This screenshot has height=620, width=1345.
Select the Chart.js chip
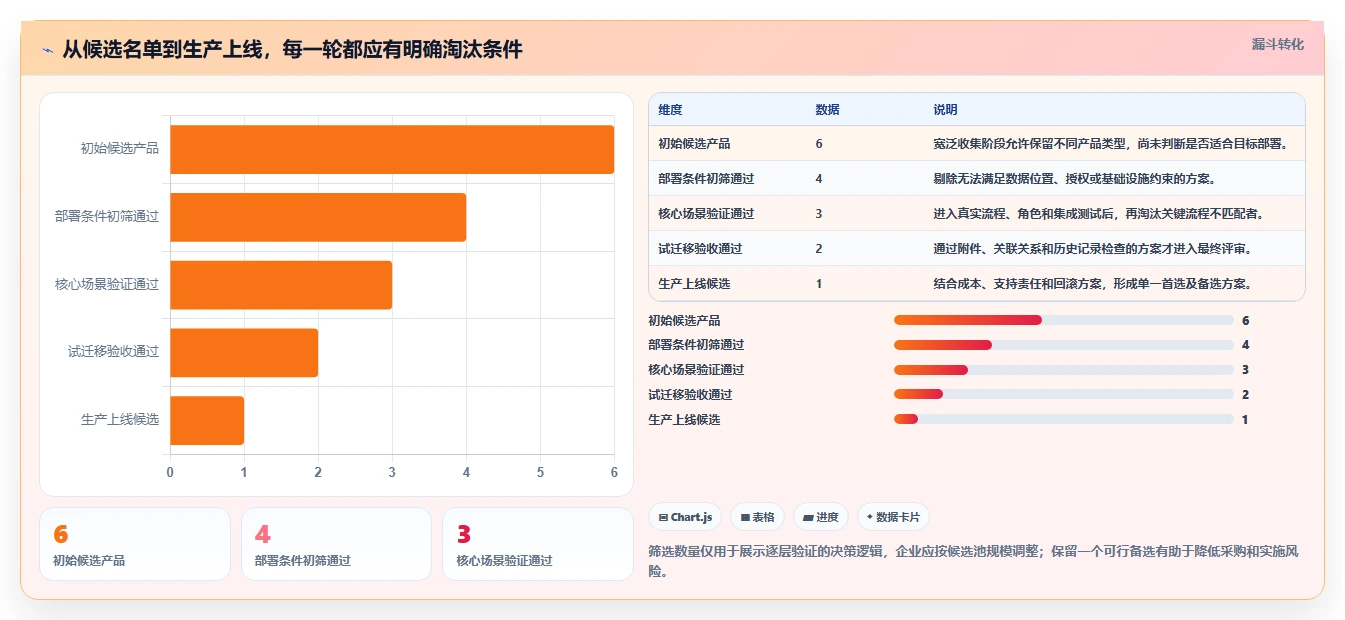685,517
